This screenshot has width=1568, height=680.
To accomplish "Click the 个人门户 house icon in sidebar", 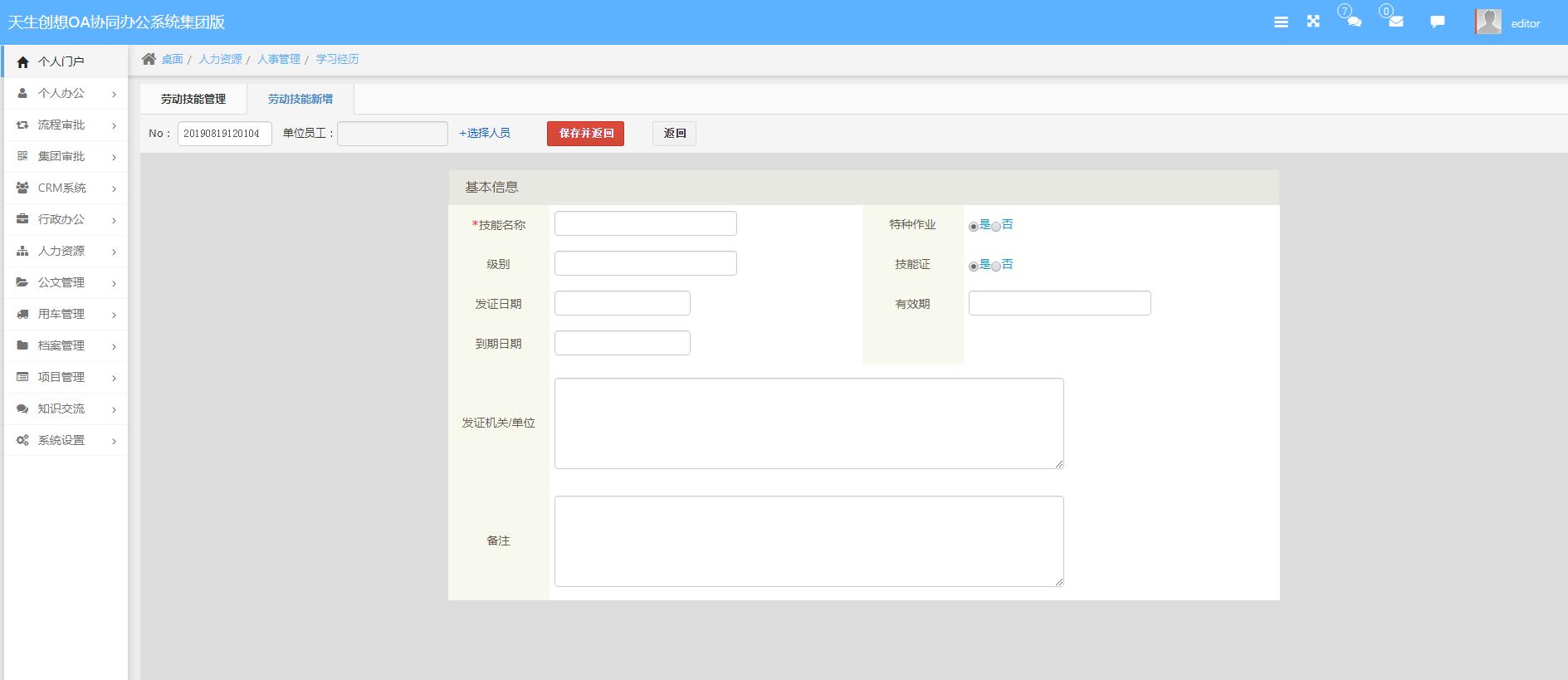I will pyautogui.click(x=22, y=61).
